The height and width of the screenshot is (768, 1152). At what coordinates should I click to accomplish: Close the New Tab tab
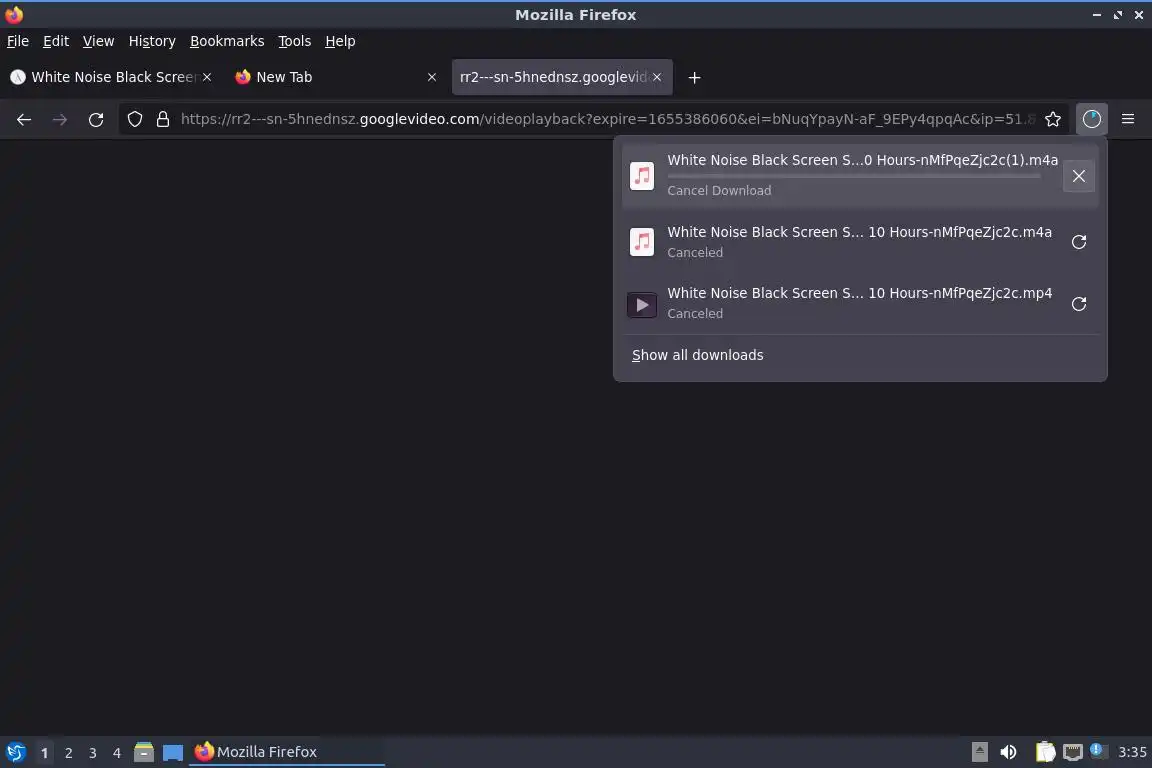[x=432, y=77]
